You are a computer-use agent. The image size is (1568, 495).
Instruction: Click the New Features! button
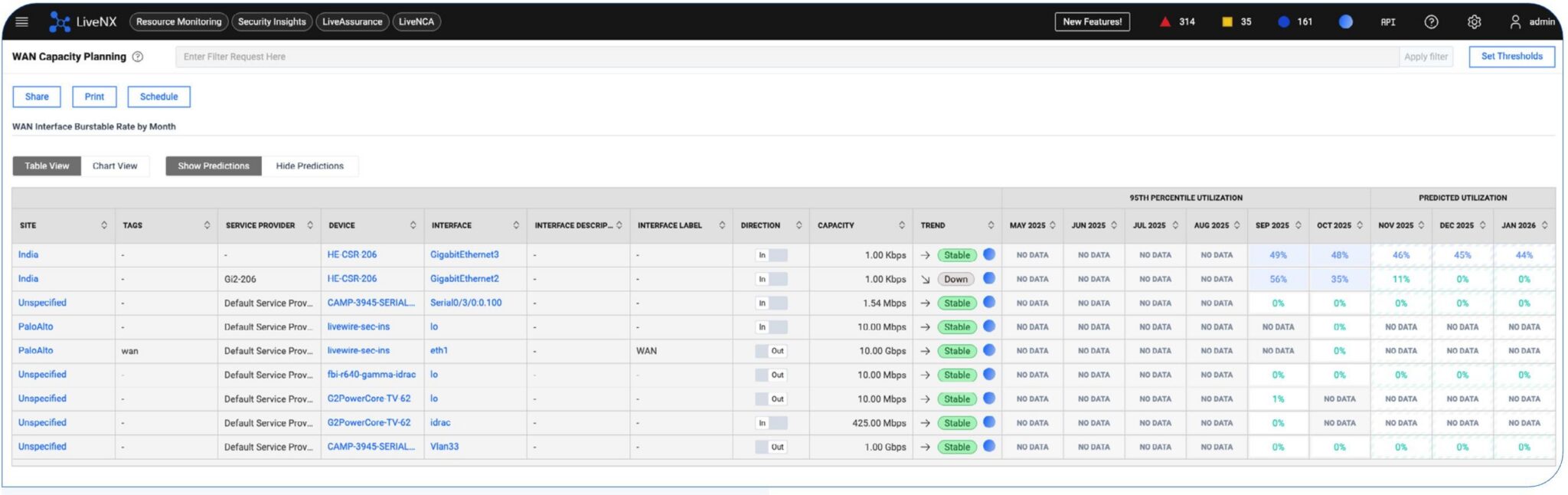pos(1092,21)
